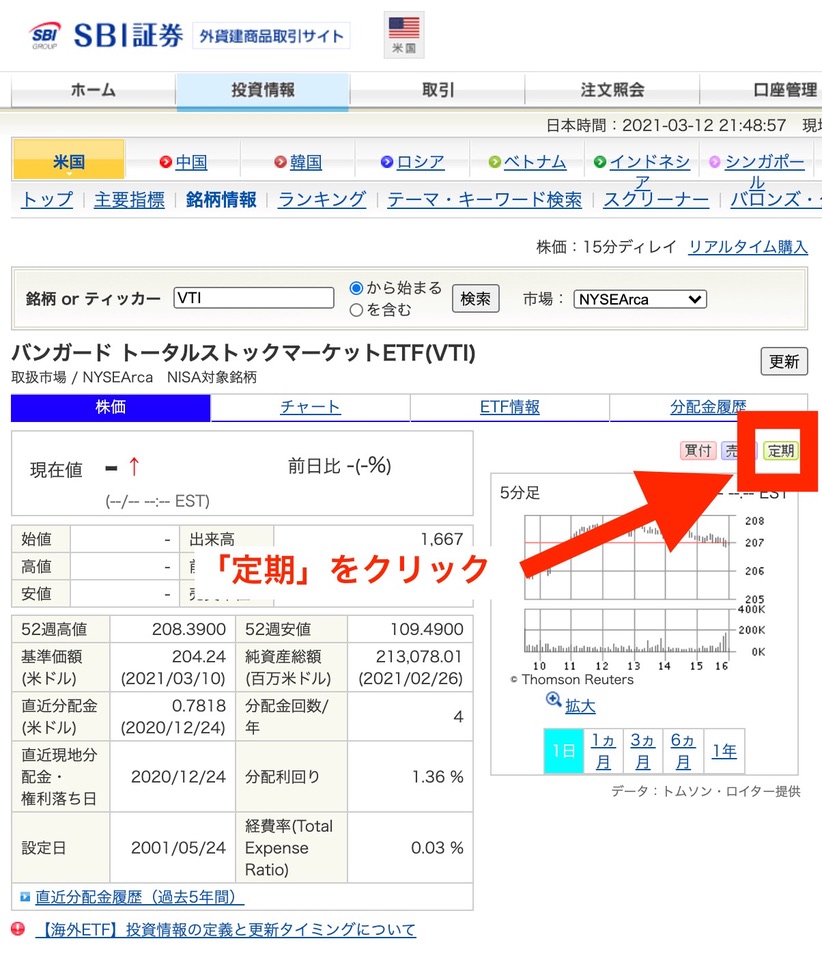
Task: Click the 定期 button
Action: [781, 451]
